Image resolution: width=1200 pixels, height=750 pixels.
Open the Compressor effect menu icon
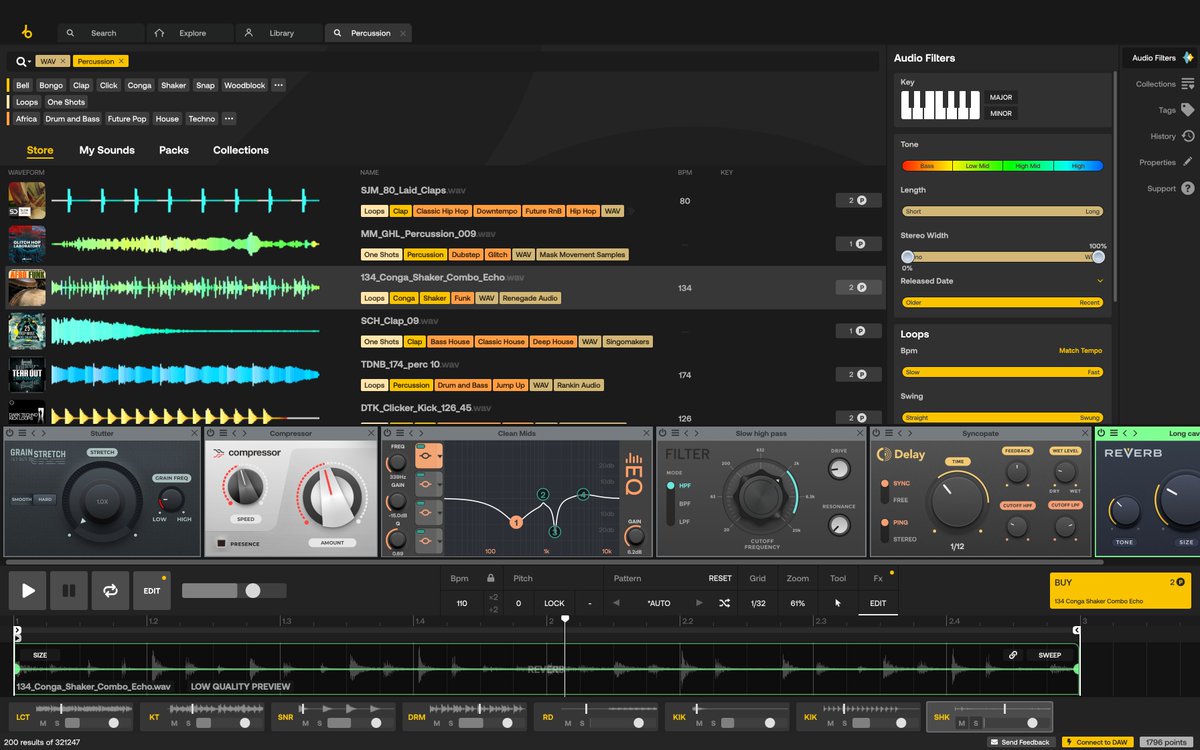pos(222,433)
